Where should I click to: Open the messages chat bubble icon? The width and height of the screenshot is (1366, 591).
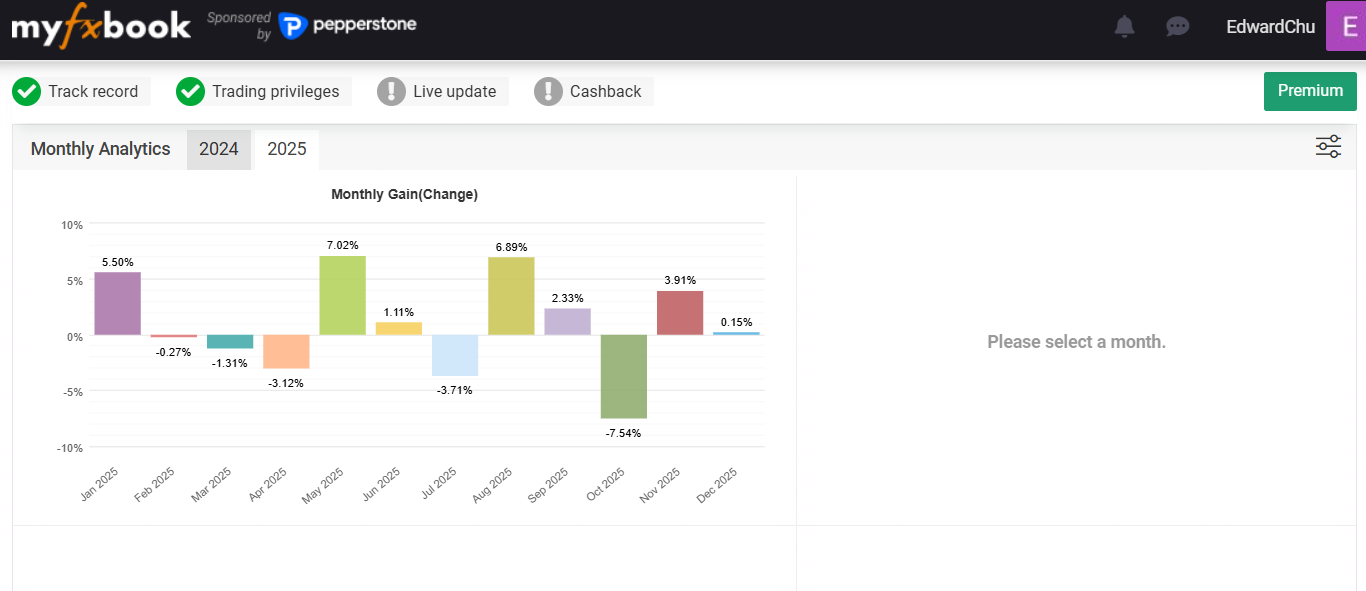(1178, 27)
